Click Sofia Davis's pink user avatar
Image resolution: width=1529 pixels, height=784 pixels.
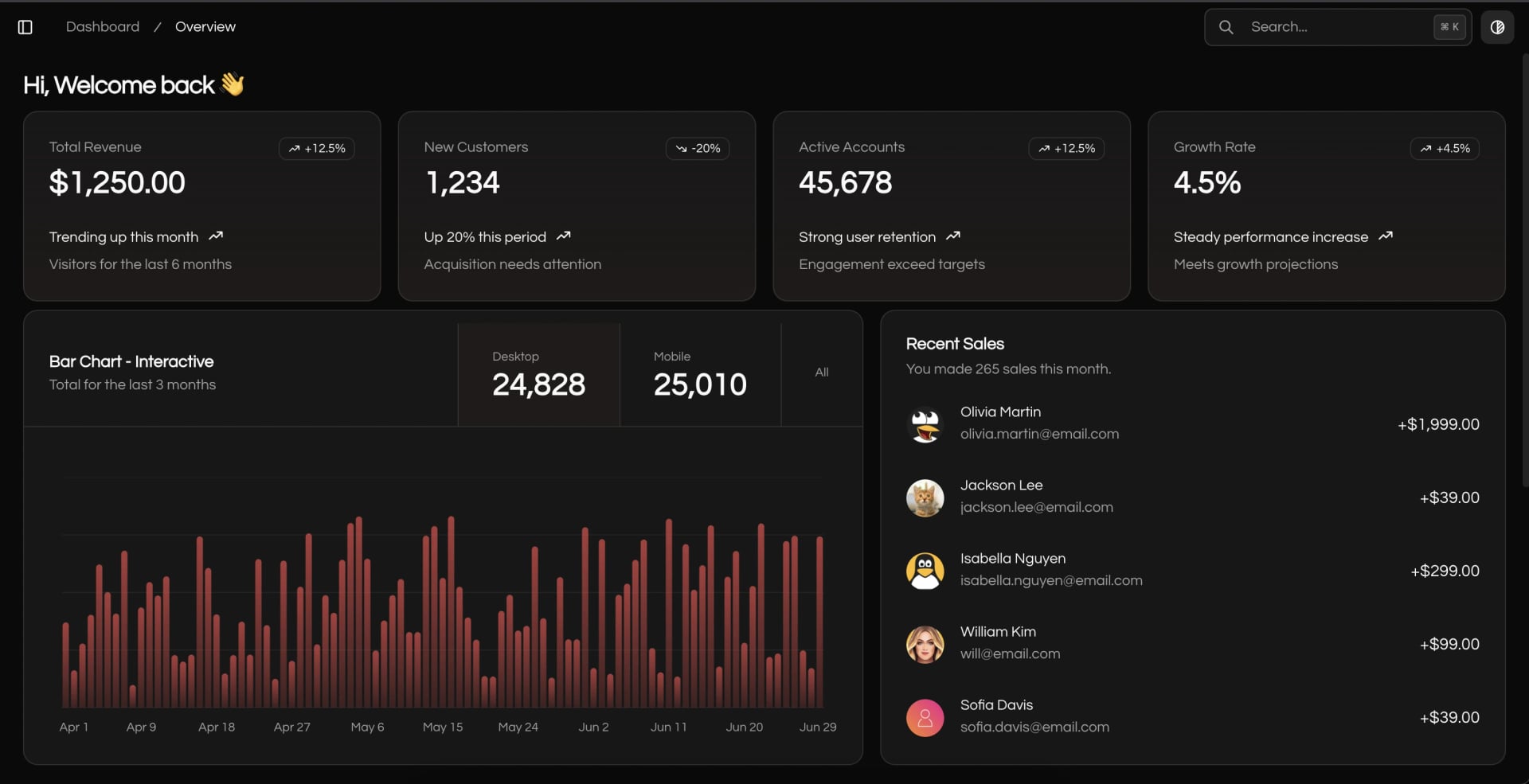925,717
